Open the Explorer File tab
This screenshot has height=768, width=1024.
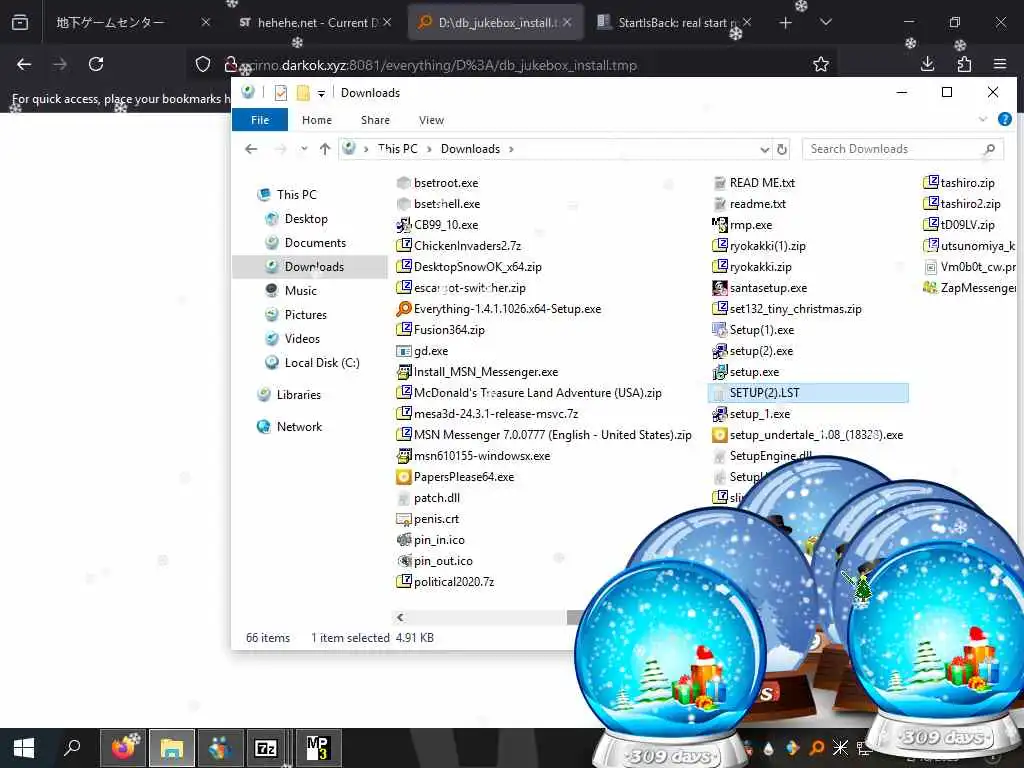coord(260,120)
